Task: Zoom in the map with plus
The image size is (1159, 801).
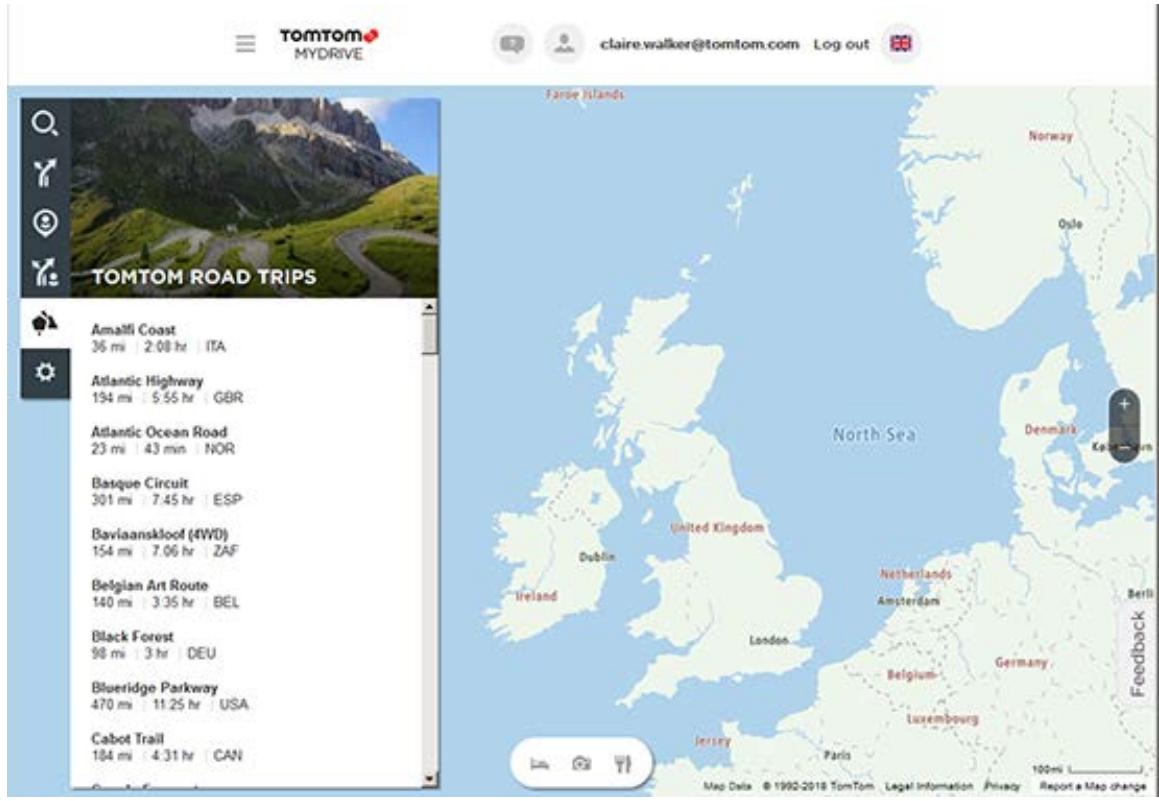Action: coord(1124,404)
